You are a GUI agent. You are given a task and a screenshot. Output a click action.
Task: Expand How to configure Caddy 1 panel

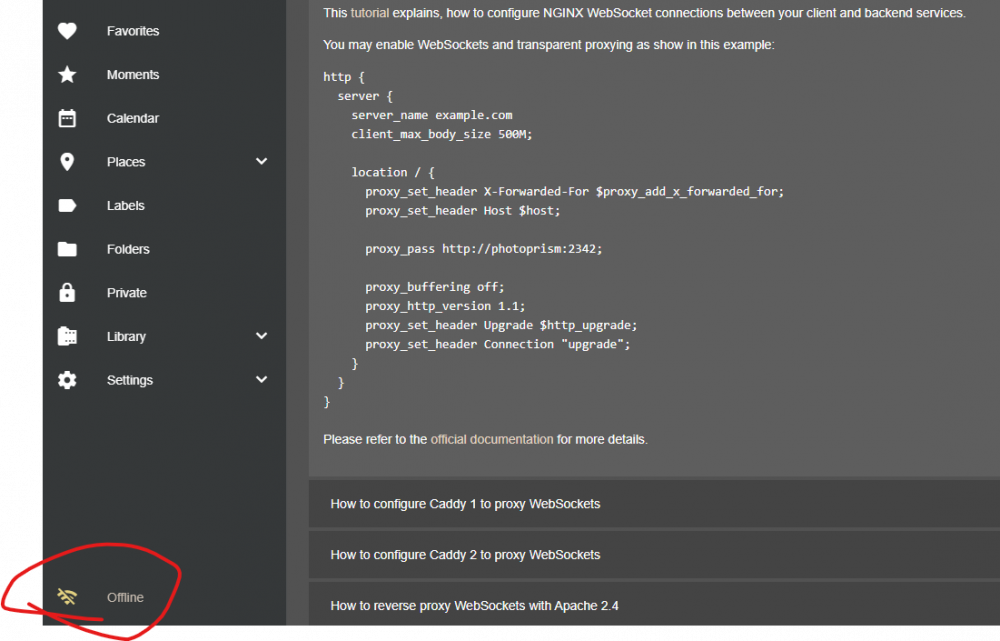click(654, 504)
